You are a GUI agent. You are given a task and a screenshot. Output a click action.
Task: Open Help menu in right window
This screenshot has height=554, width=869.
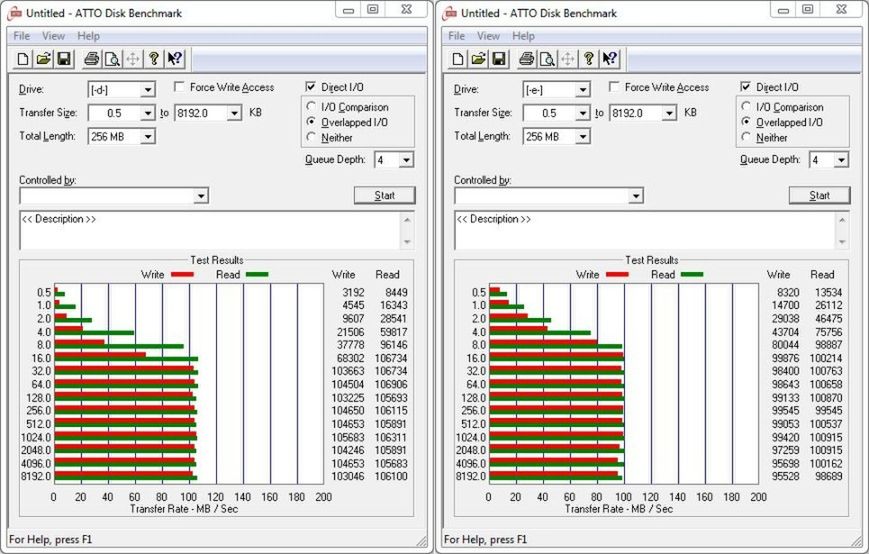tap(523, 36)
